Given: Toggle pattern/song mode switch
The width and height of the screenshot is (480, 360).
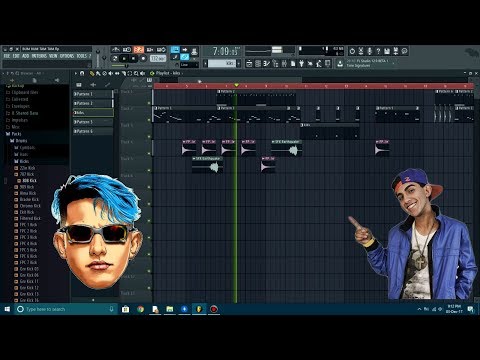Looking at the screenshot, I should pyautogui.click(x=115, y=58).
